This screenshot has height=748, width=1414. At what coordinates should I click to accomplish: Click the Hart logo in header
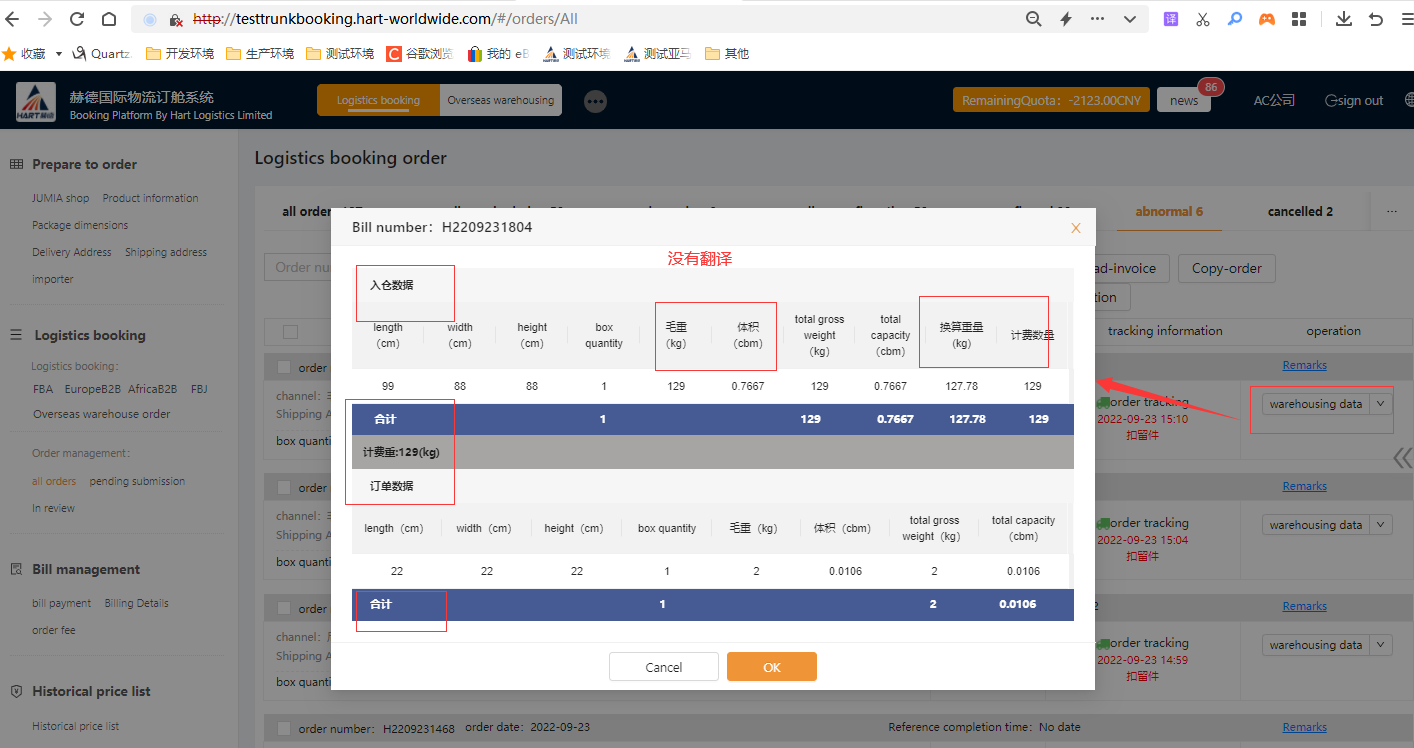[x=36, y=101]
